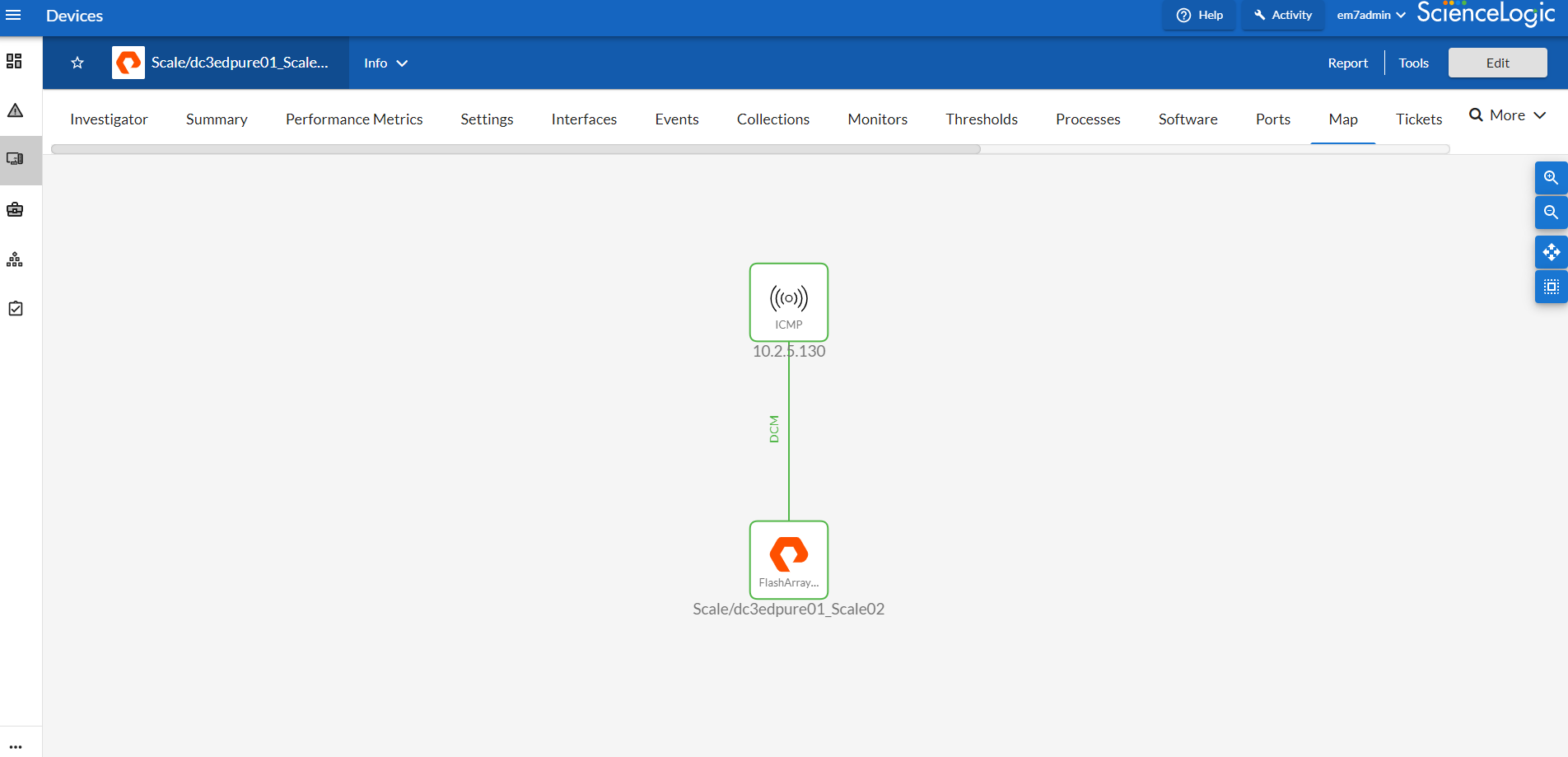Image resolution: width=1568 pixels, height=757 pixels.
Task: Zoom in on the map
Action: coord(1551,178)
